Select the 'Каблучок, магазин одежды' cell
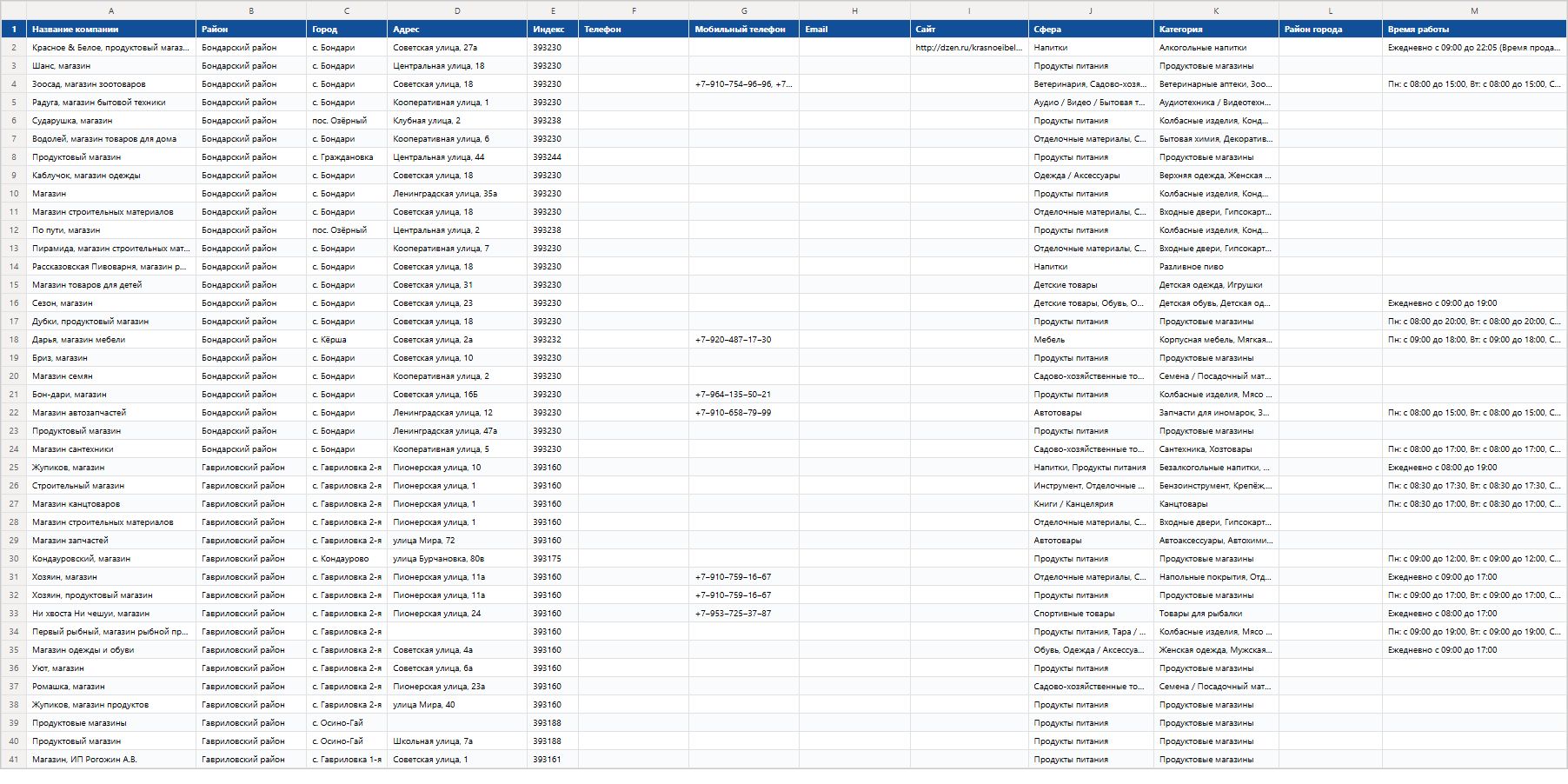The image size is (1568, 784). pyautogui.click(x=111, y=175)
